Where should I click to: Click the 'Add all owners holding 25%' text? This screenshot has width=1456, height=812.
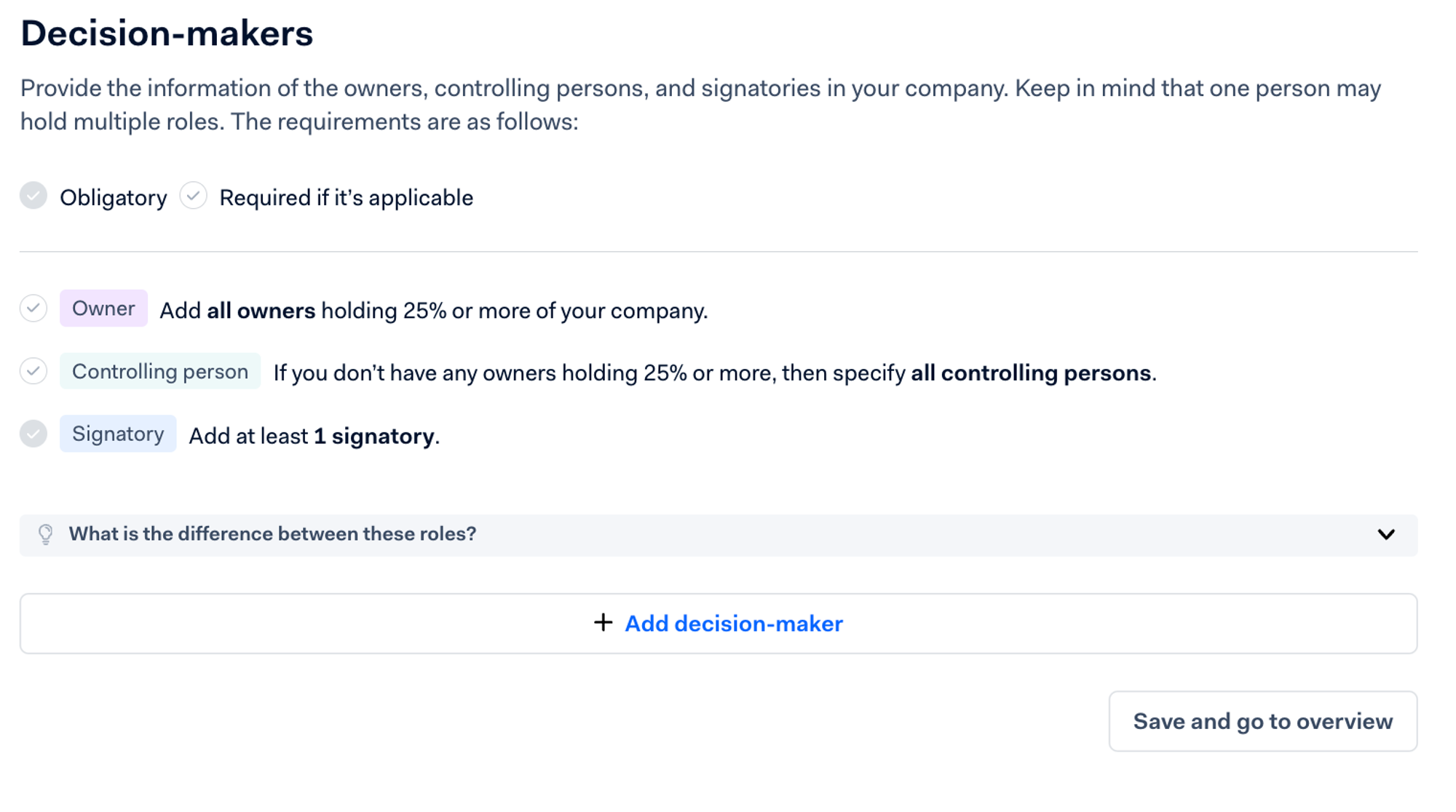point(433,311)
